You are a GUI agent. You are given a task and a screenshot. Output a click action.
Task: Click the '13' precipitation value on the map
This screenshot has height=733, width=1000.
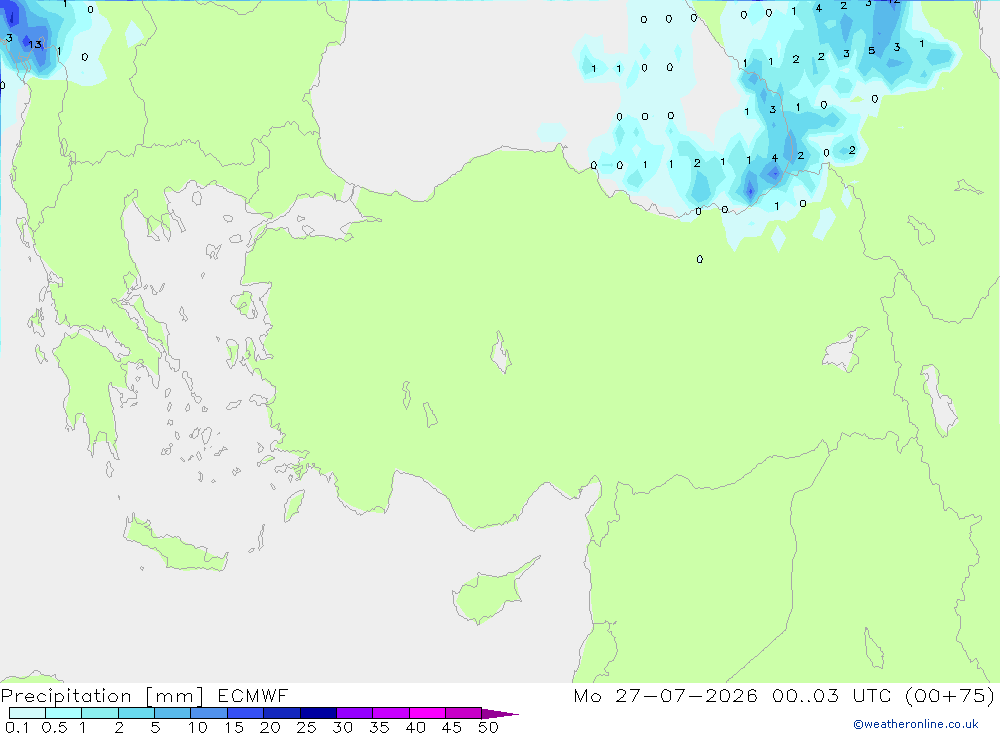tap(35, 44)
